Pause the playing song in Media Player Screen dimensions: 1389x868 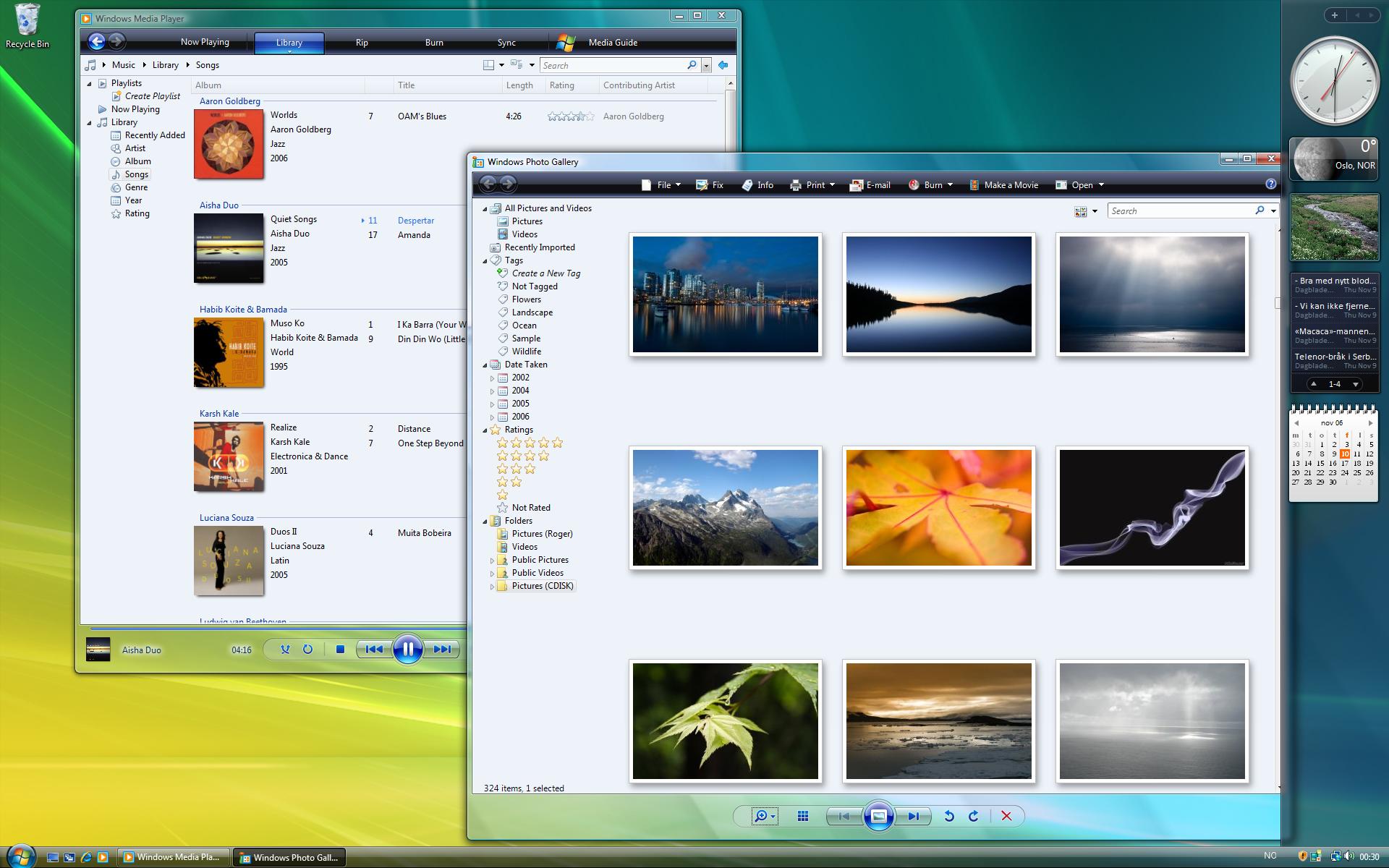coord(407,650)
